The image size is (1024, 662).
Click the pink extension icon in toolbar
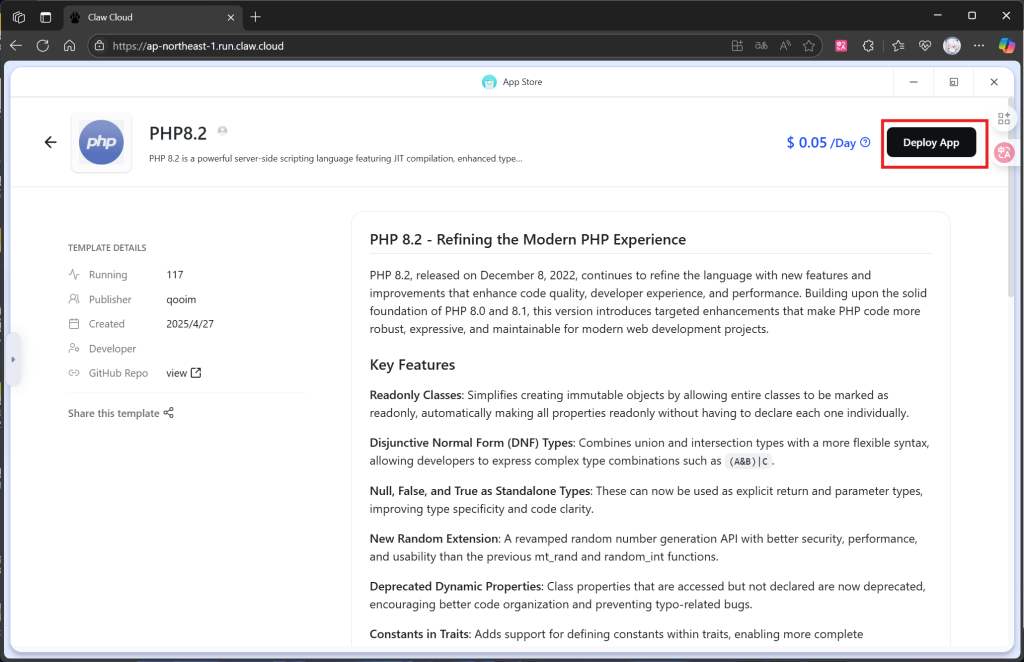click(841, 46)
